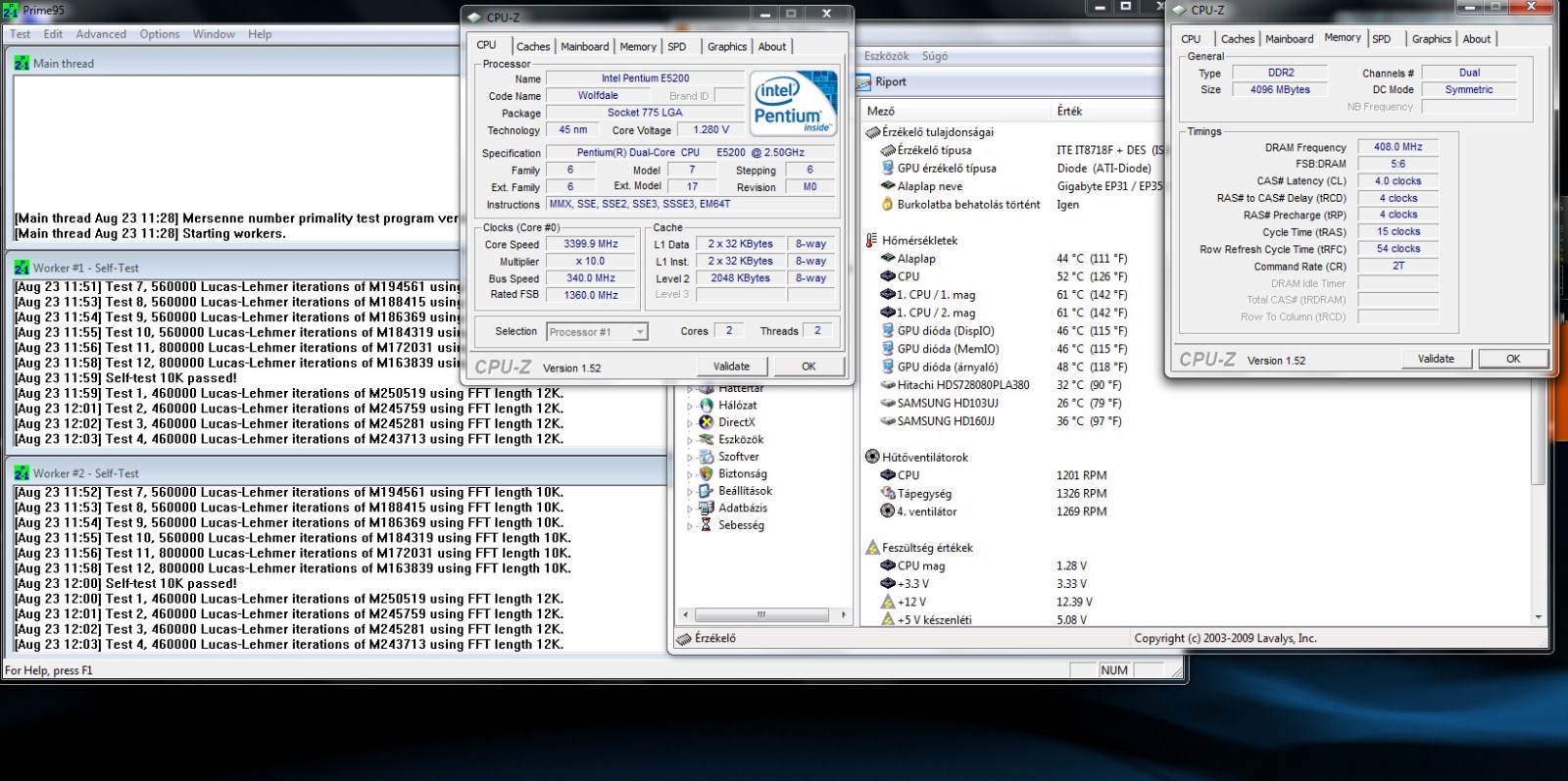
Task: Expand the Biztonság tree node
Action: pyautogui.click(x=690, y=474)
